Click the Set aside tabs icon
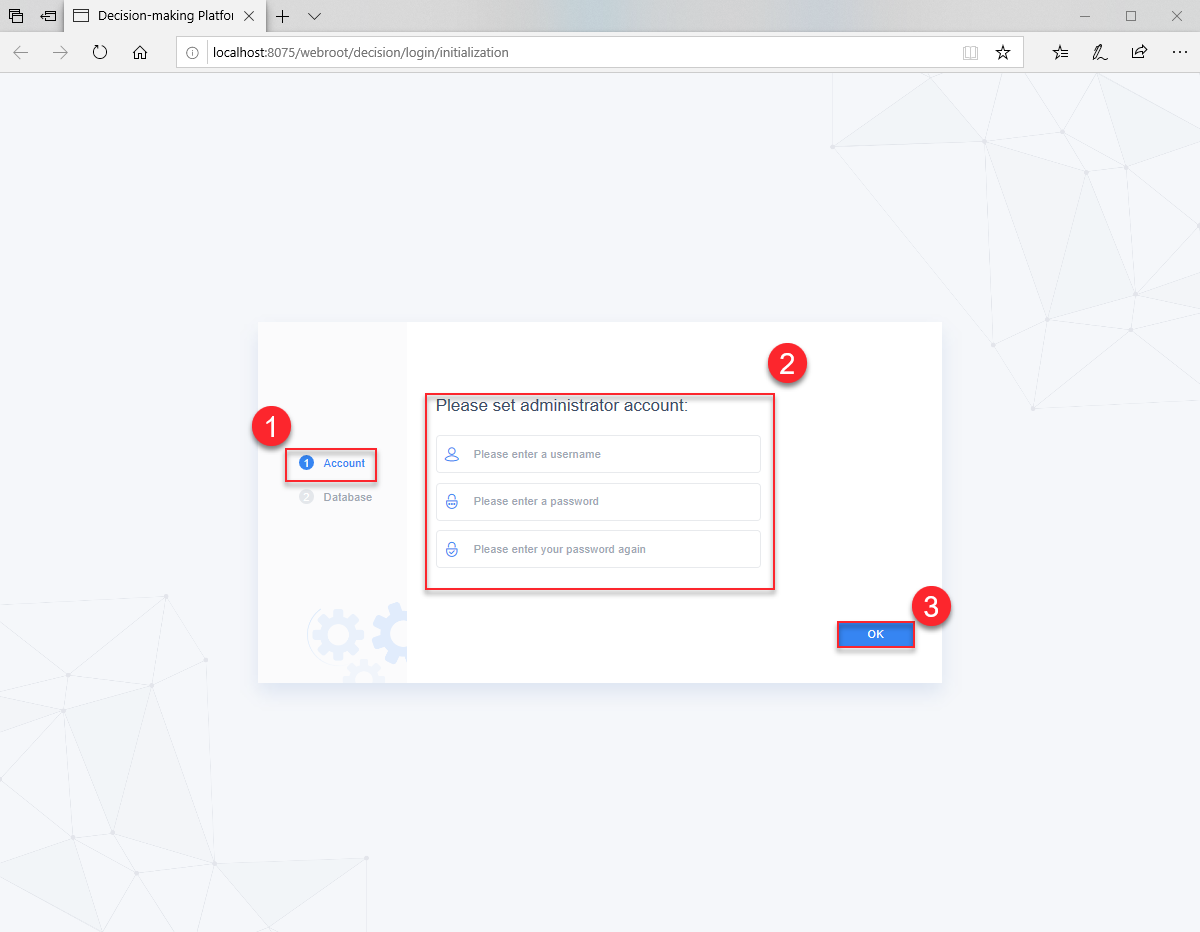Screen dimensions: 1200x932 (x=14, y=16)
